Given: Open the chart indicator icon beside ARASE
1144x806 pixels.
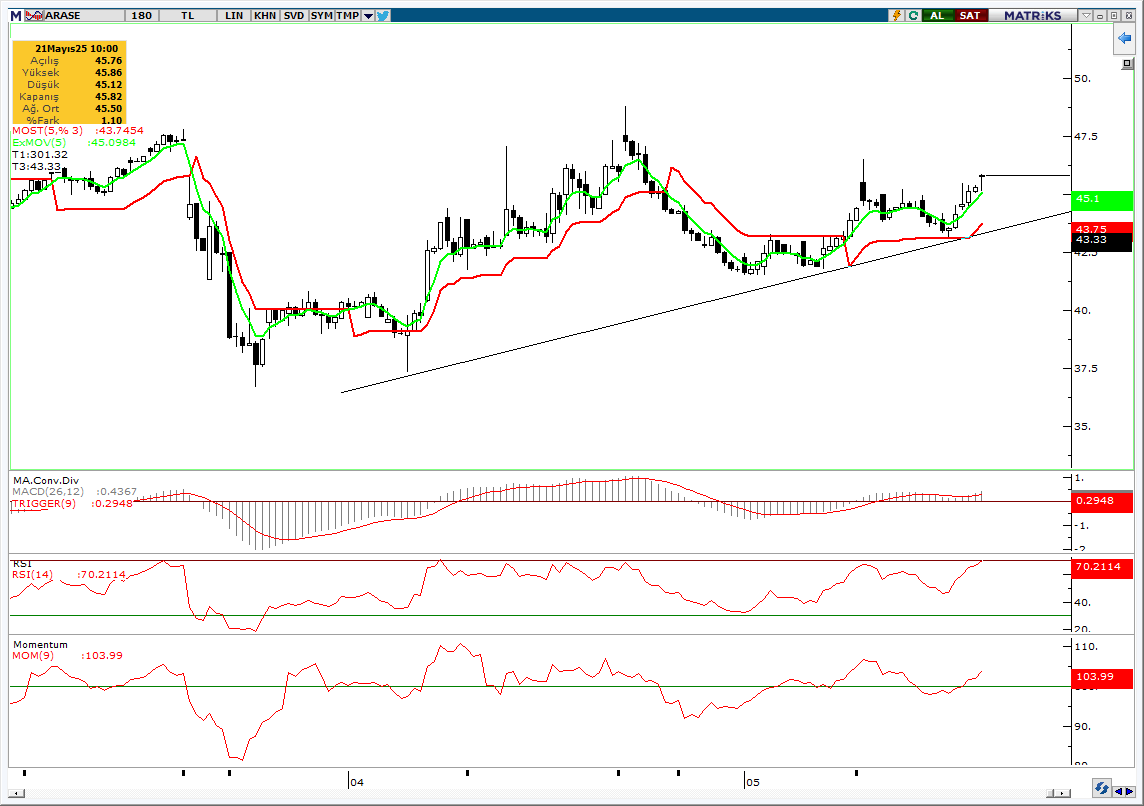Looking at the screenshot, I should tap(34, 15).
